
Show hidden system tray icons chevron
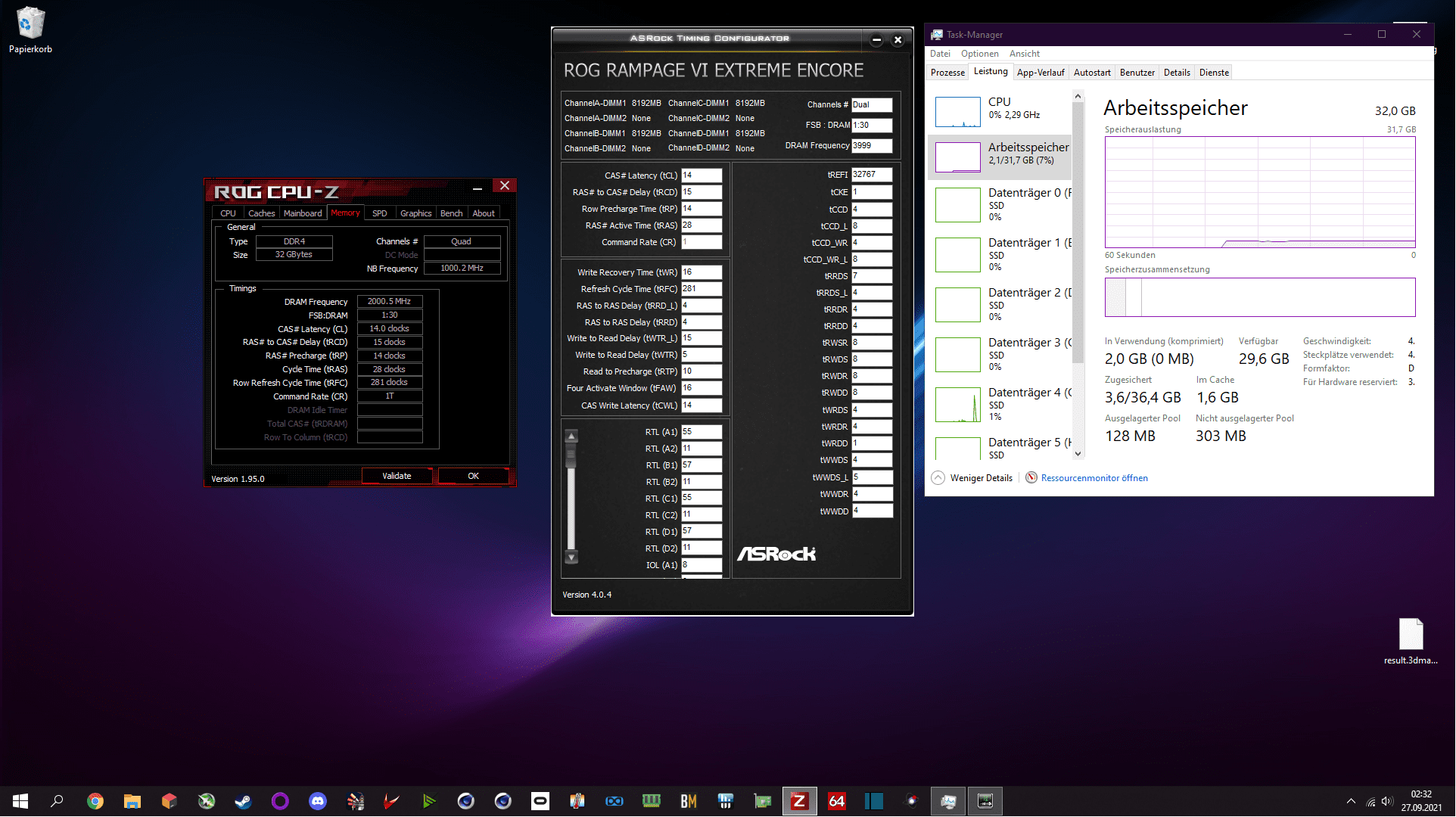coord(1351,801)
